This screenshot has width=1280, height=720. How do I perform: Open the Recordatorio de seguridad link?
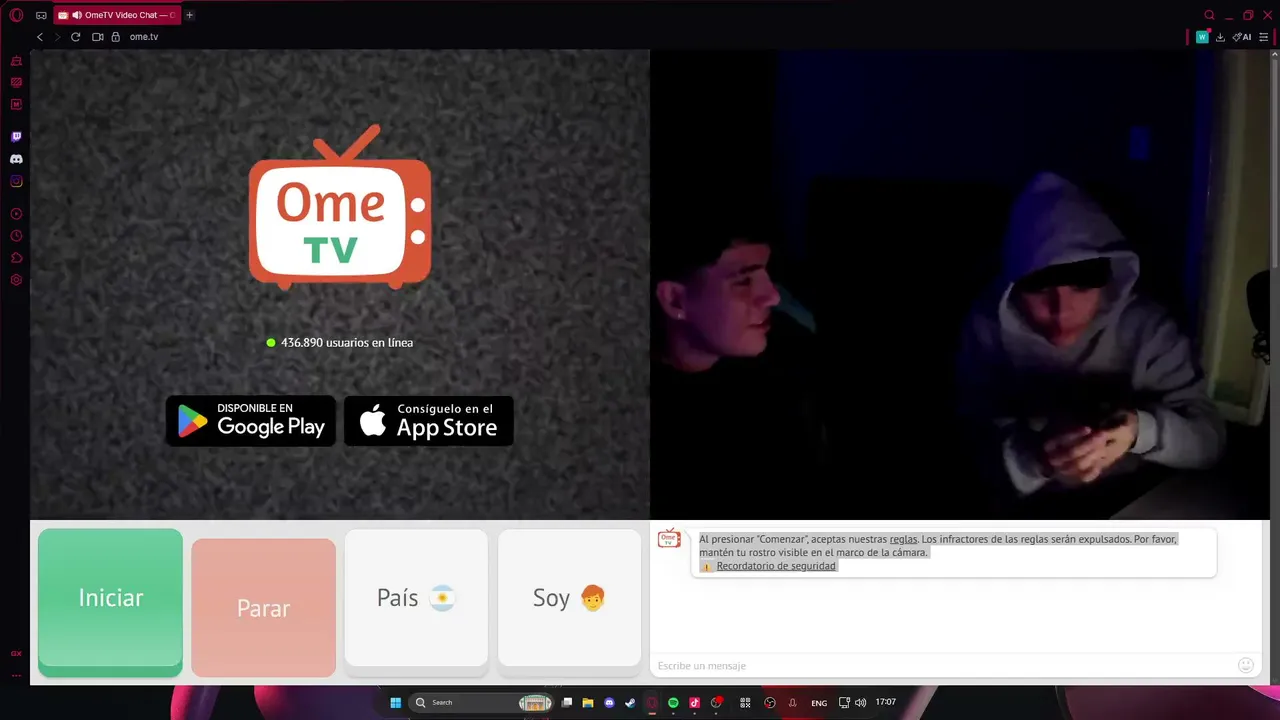coord(776,566)
